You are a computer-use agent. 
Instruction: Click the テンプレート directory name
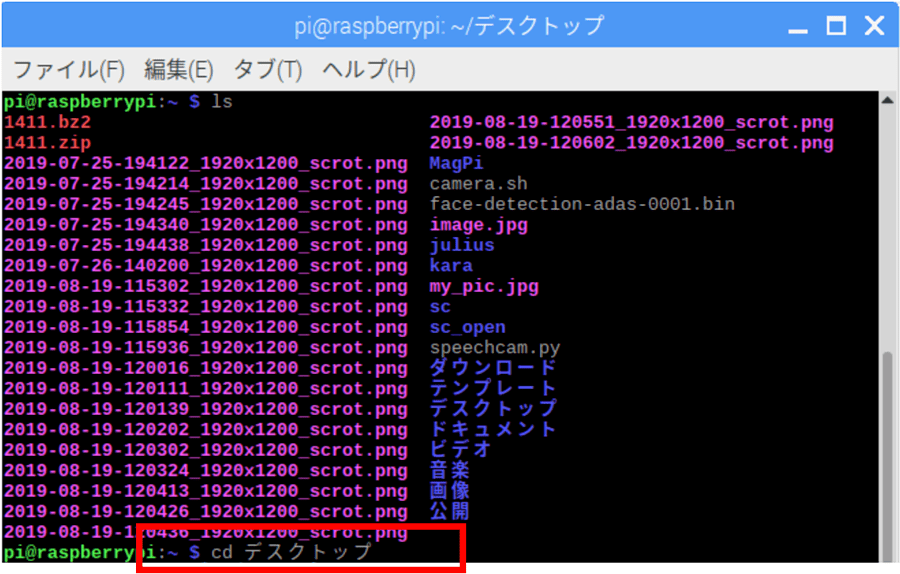tap(493, 389)
